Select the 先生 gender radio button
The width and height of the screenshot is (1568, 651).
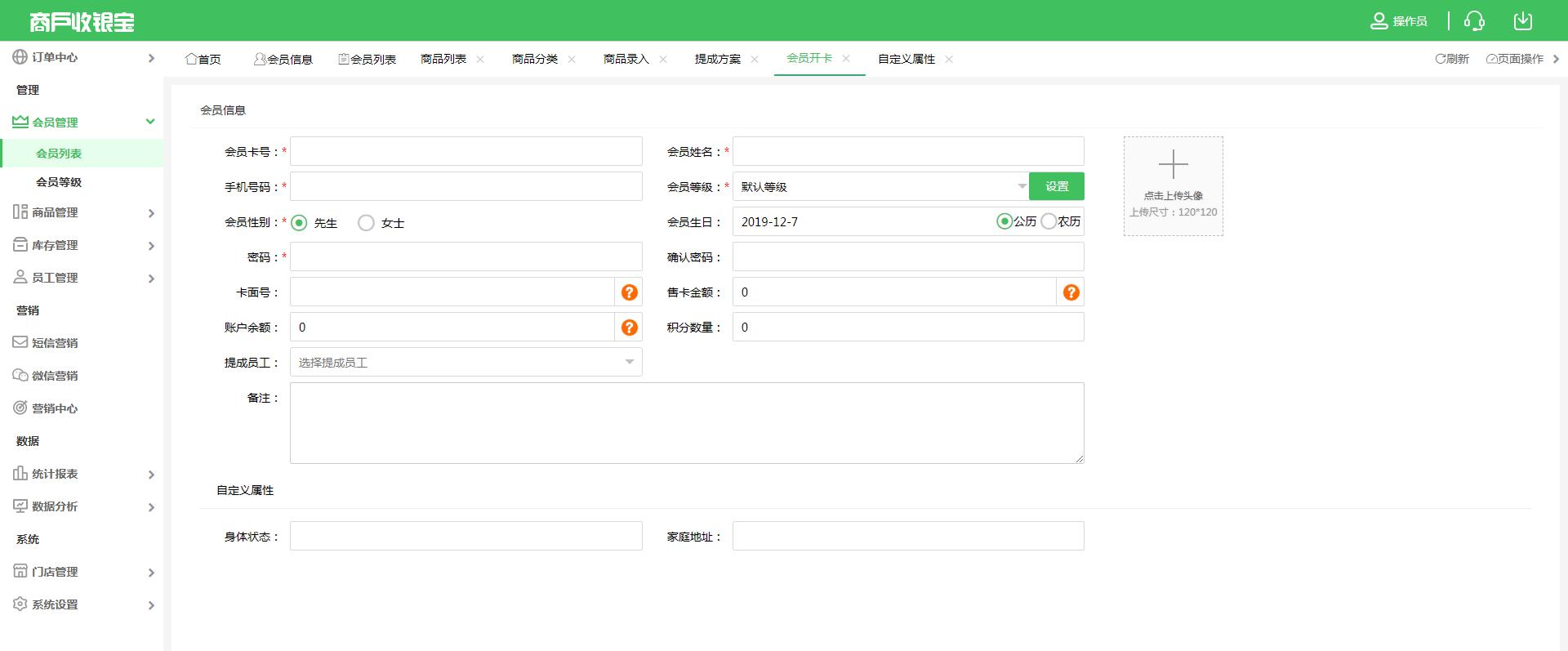coord(300,223)
